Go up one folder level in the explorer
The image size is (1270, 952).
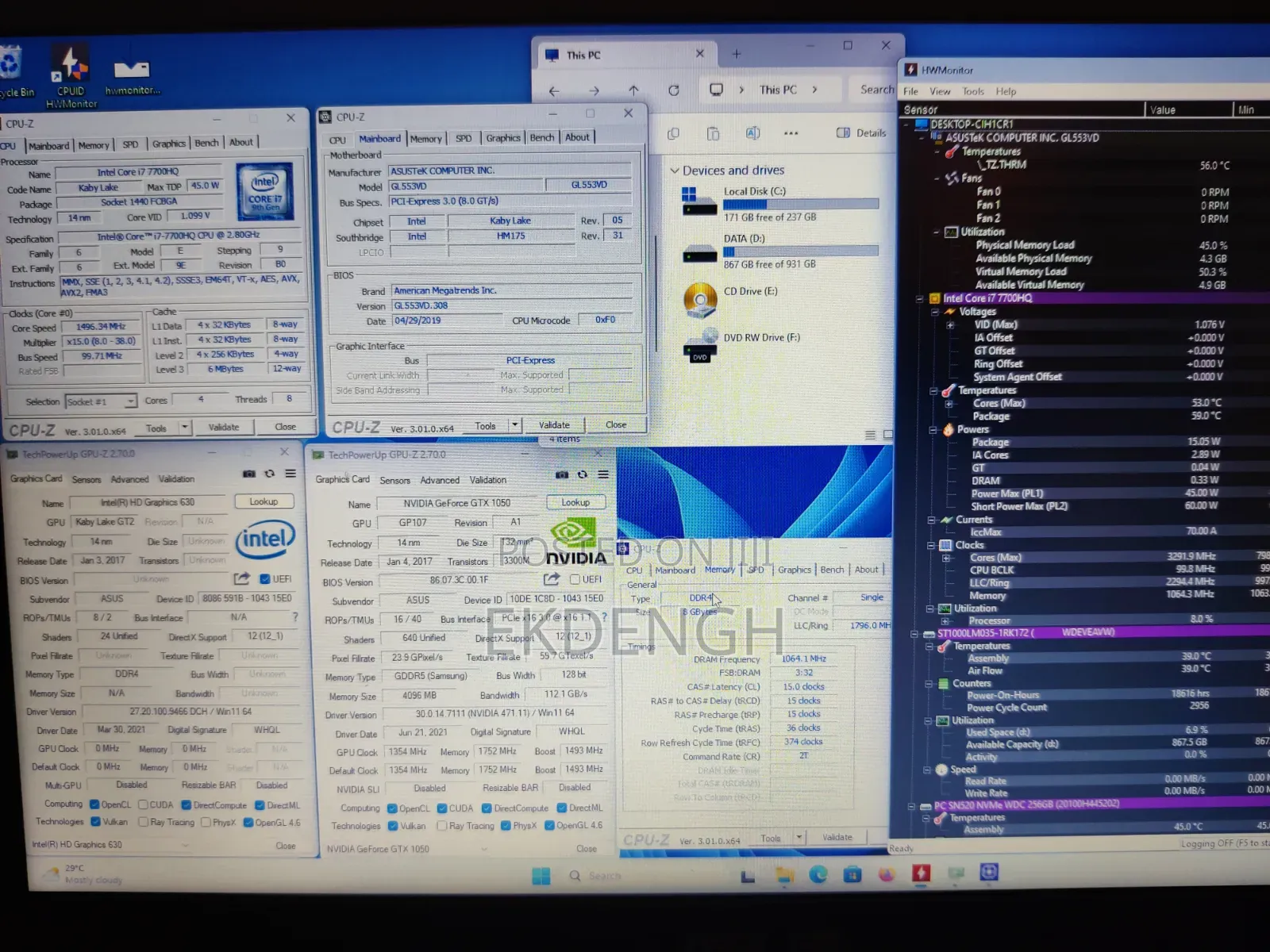(x=633, y=90)
